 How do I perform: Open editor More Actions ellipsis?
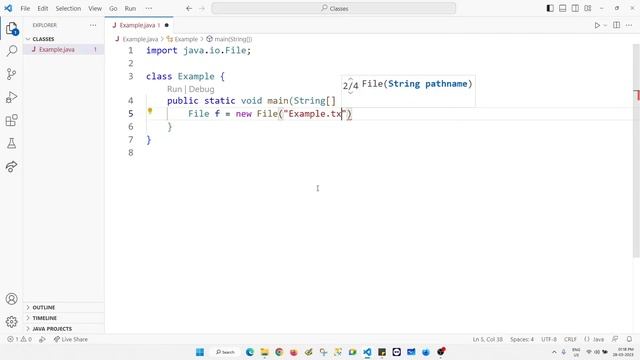point(629,25)
